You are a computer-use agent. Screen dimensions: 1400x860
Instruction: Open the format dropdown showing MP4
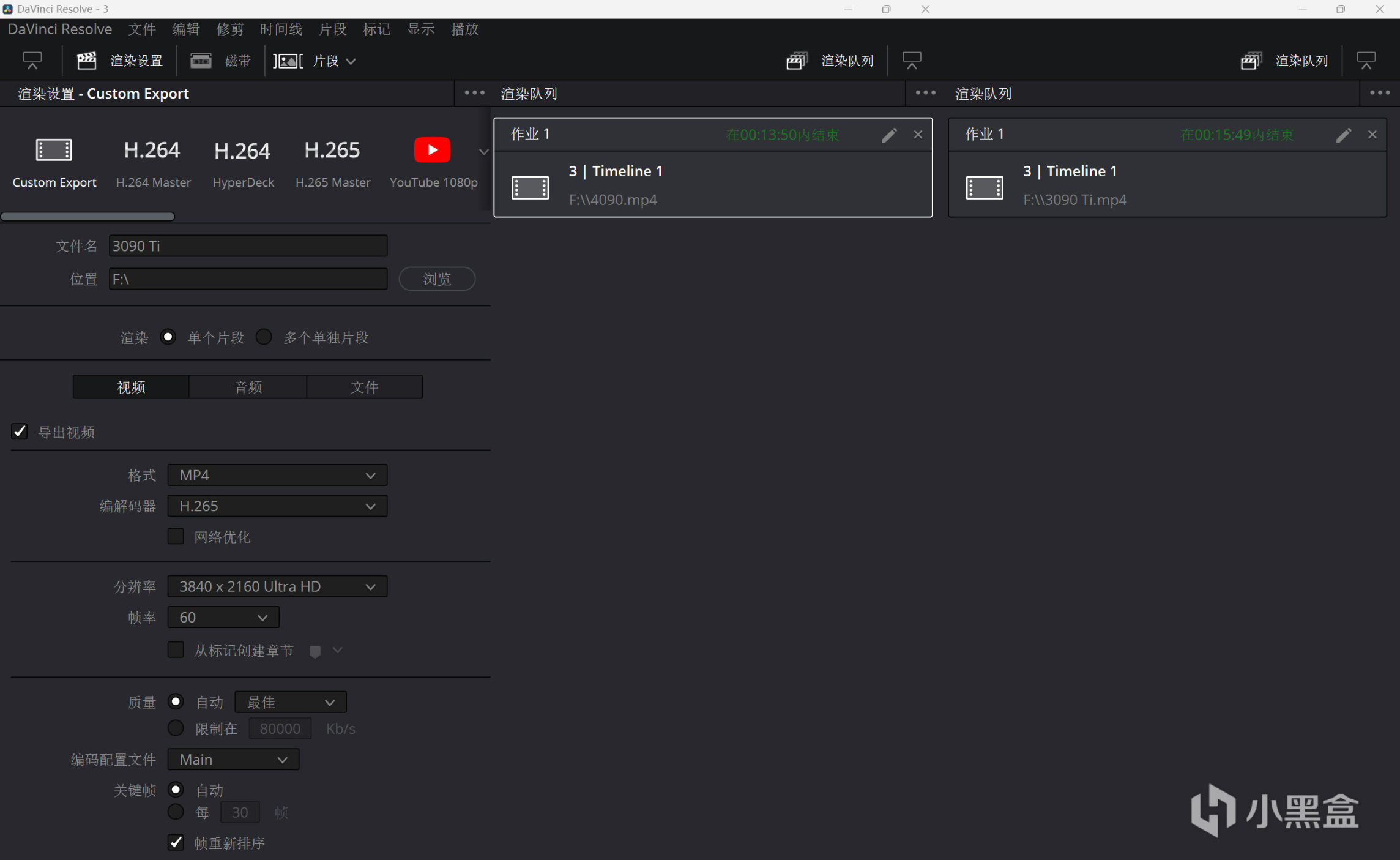point(277,476)
